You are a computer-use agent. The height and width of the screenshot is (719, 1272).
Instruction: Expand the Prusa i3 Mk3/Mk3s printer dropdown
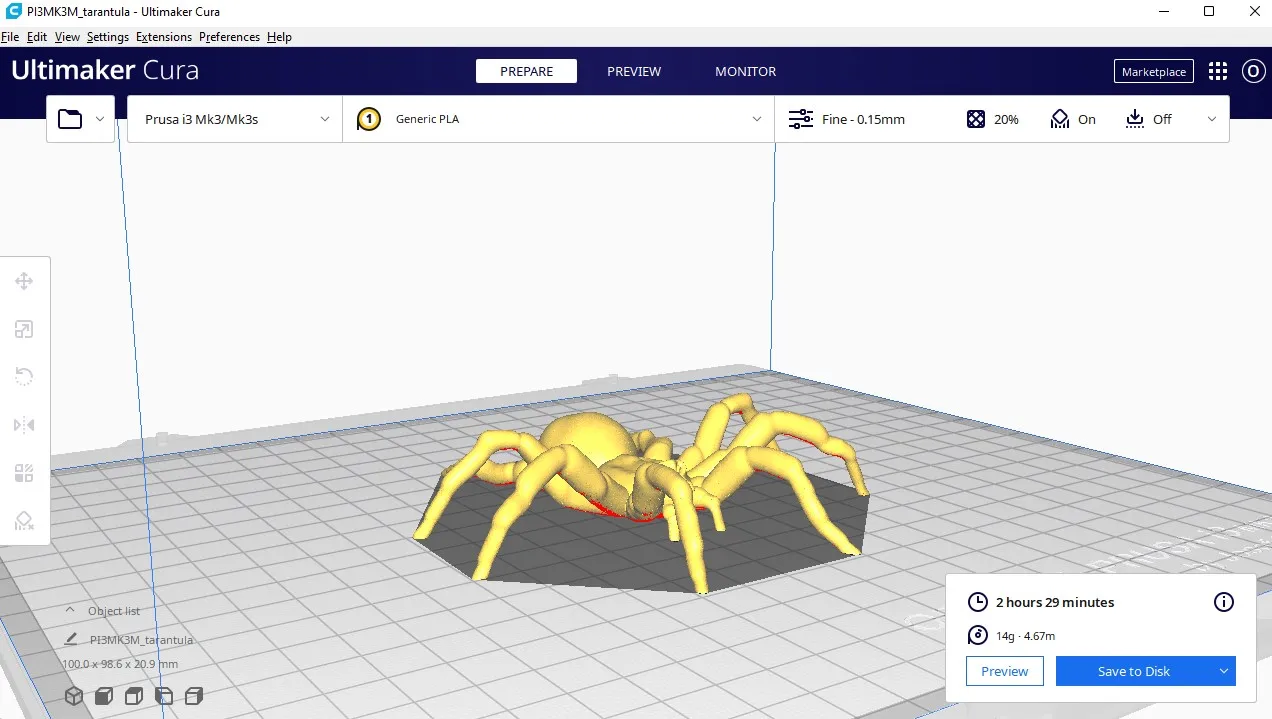pos(235,119)
